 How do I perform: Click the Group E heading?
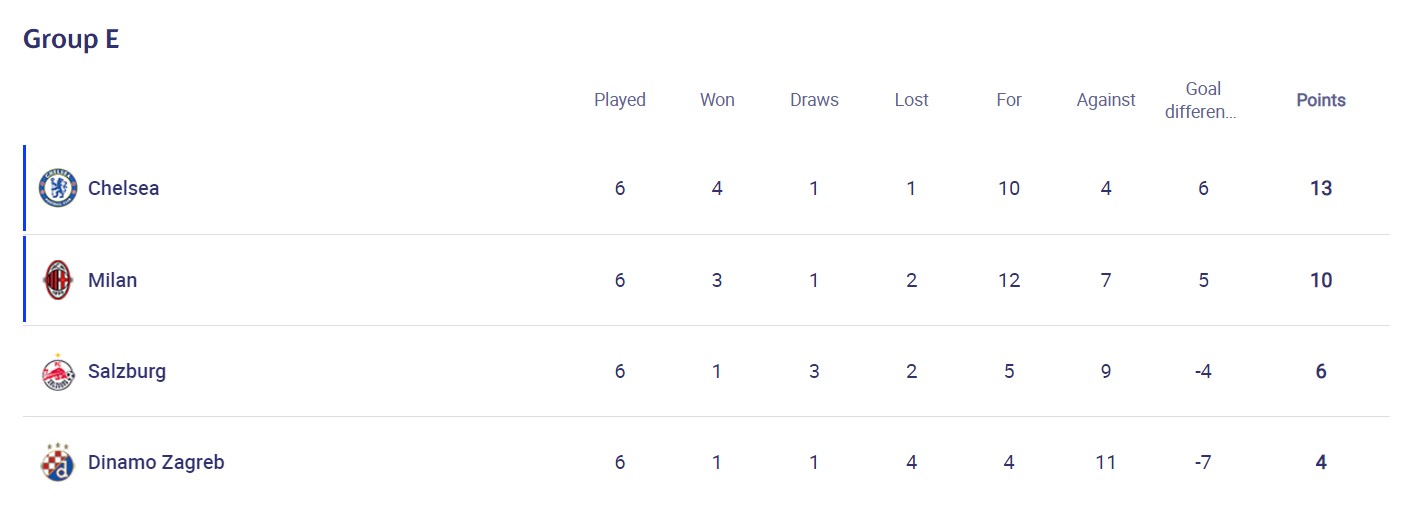point(71,39)
